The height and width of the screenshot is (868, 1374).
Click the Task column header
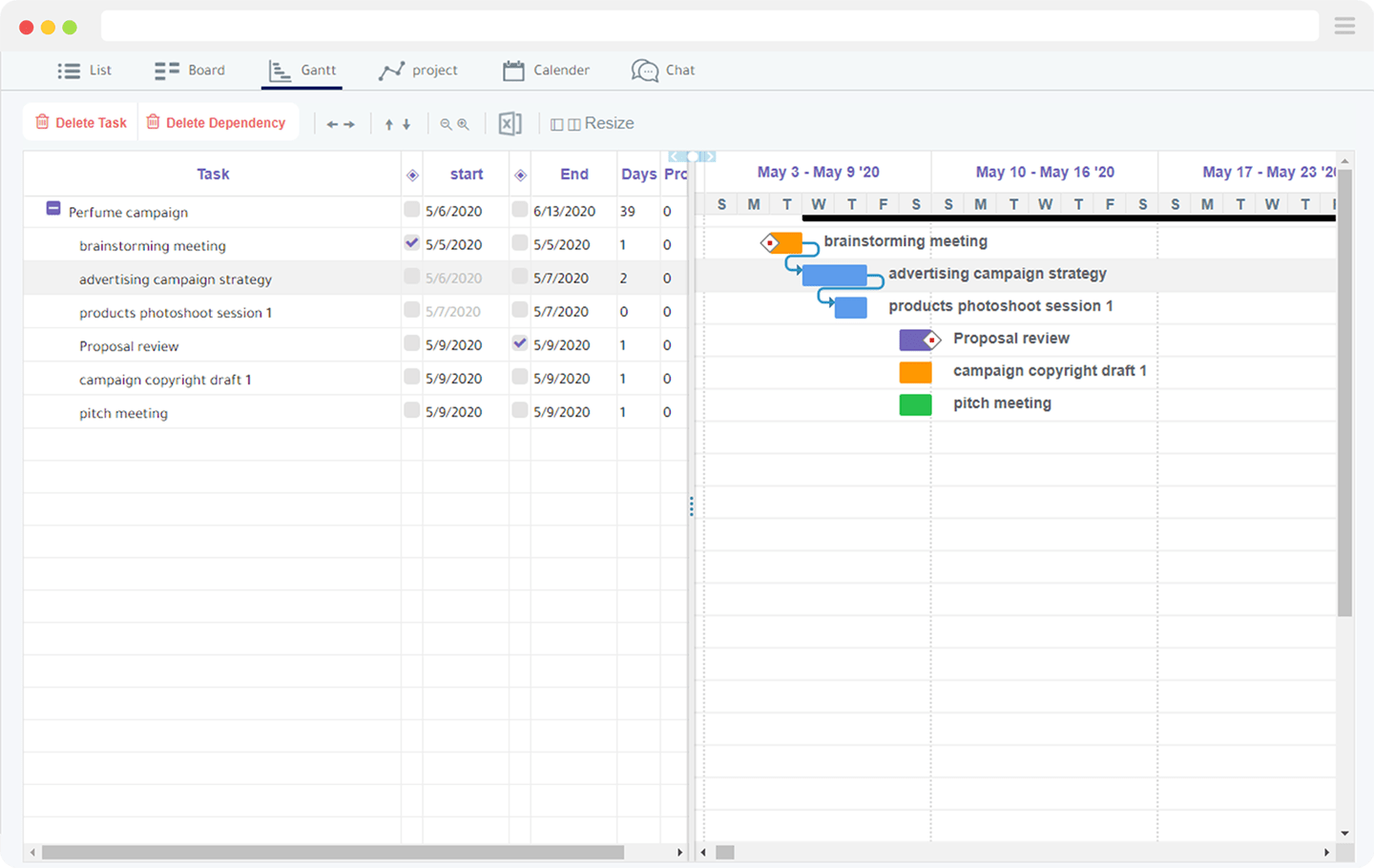(x=213, y=175)
